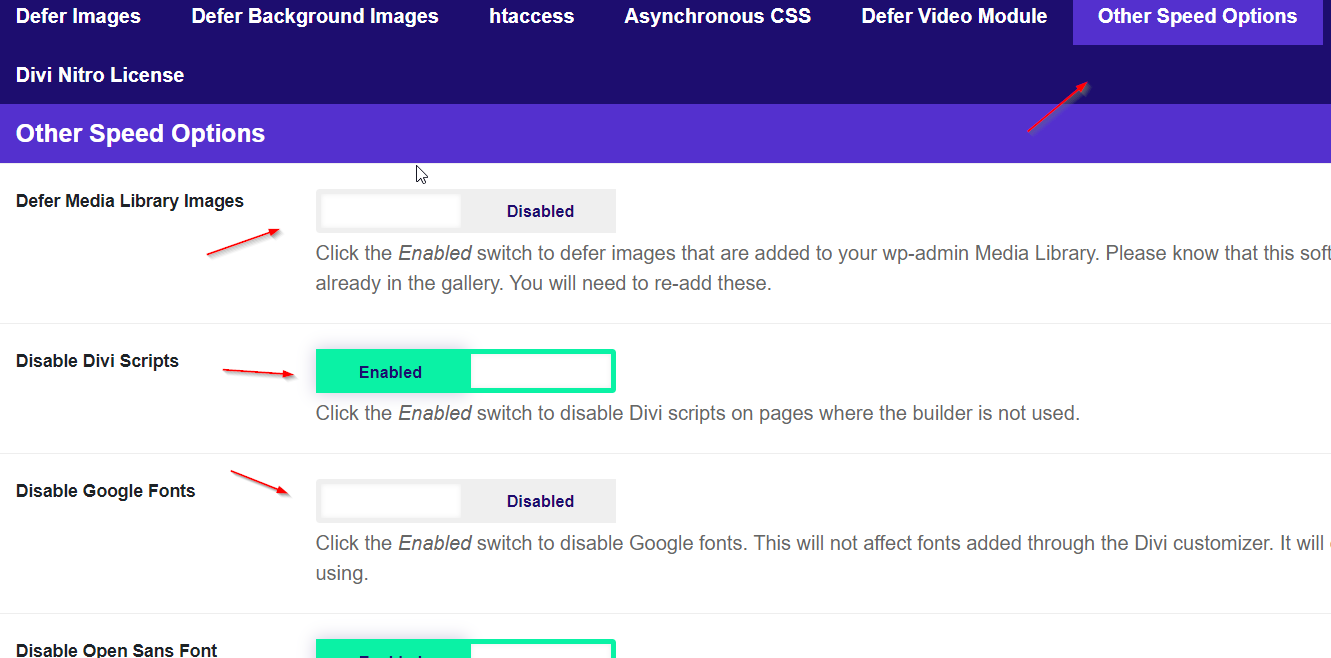Disable the Disable Divi Scripts switch

(x=465, y=371)
